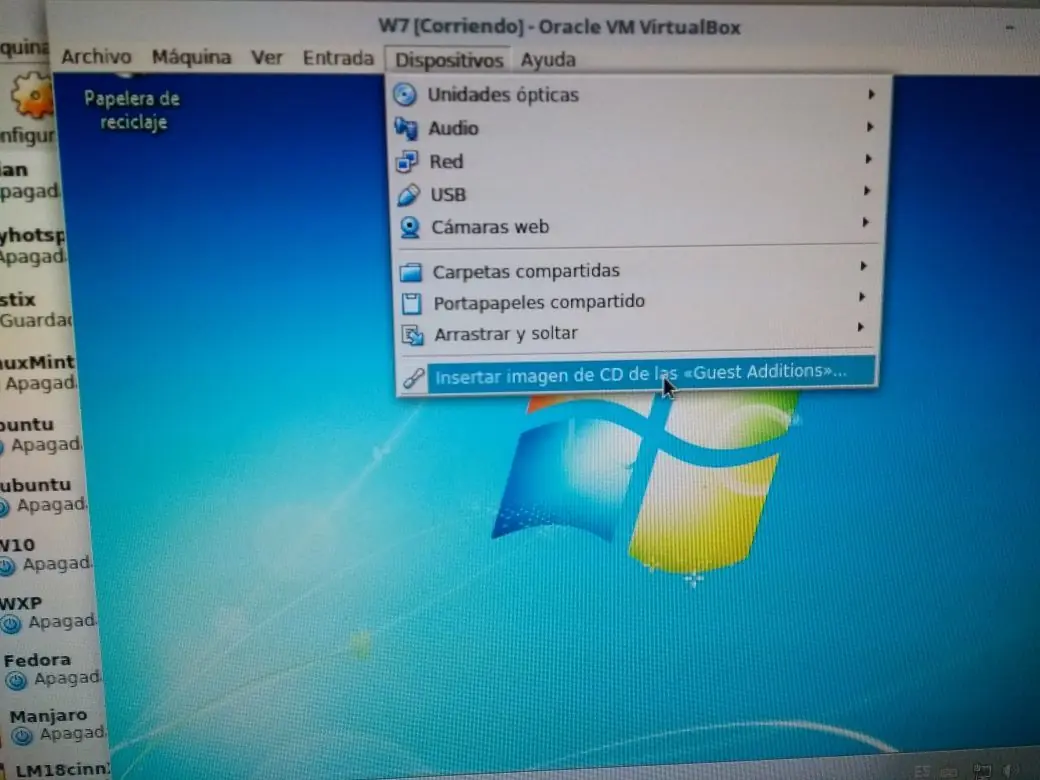The height and width of the screenshot is (780, 1040).
Task: Close the open Dispositivos menu
Action: click(x=449, y=60)
